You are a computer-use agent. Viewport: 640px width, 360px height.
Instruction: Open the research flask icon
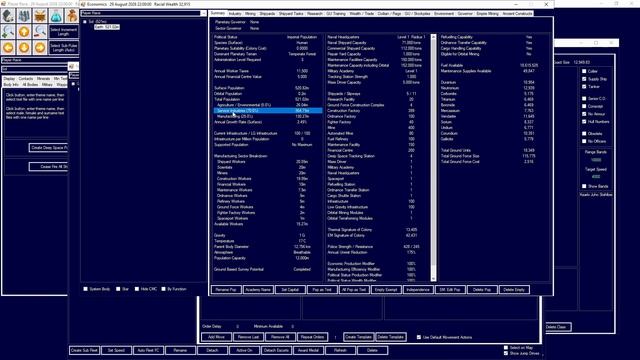pos(56,16)
